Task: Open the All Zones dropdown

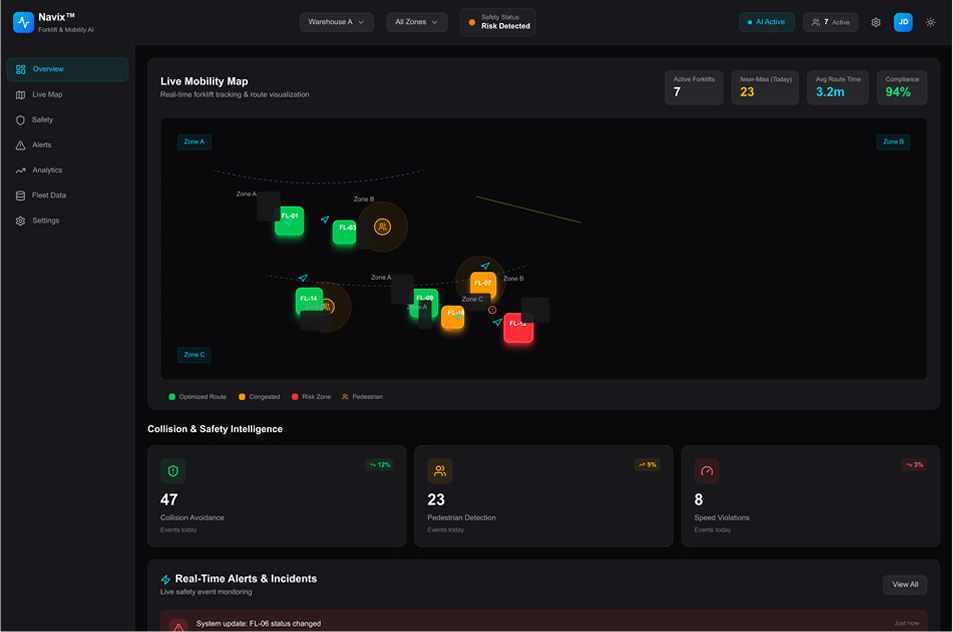Action: click(417, 22)
